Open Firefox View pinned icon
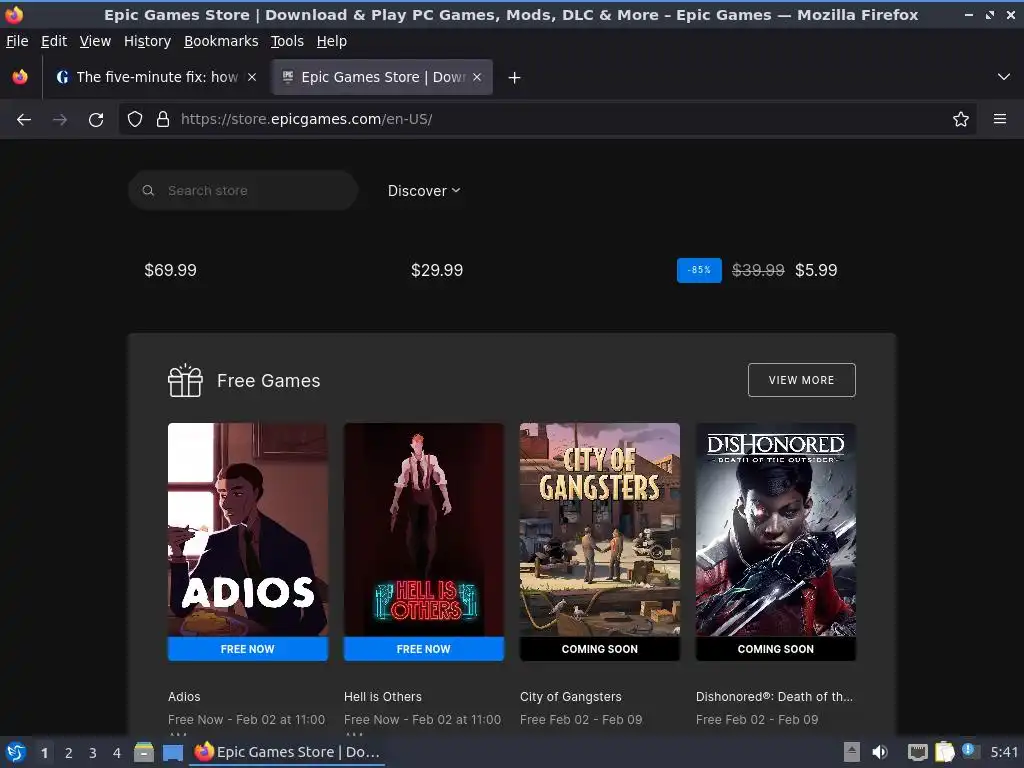 (x=20, y=77)
